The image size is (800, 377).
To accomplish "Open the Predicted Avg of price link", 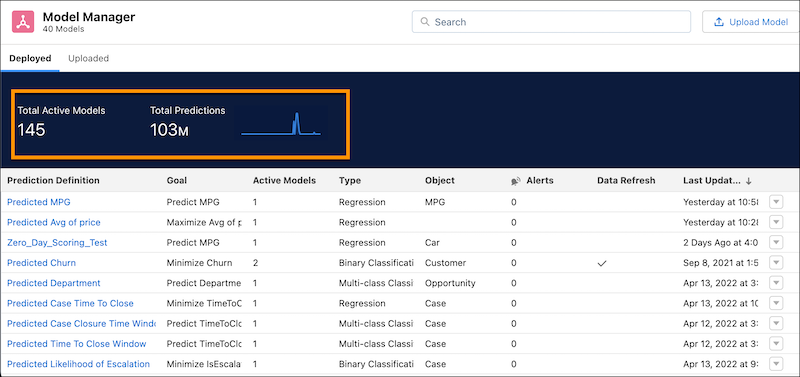I will 54,222.
